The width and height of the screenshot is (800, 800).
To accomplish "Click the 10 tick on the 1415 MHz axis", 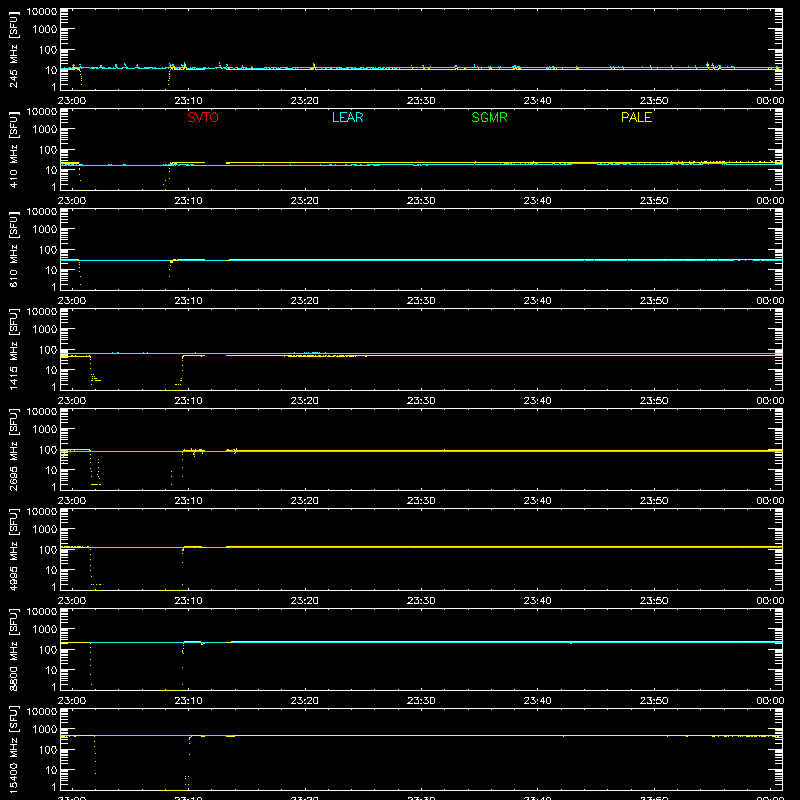I will click(x=51, y=370).
